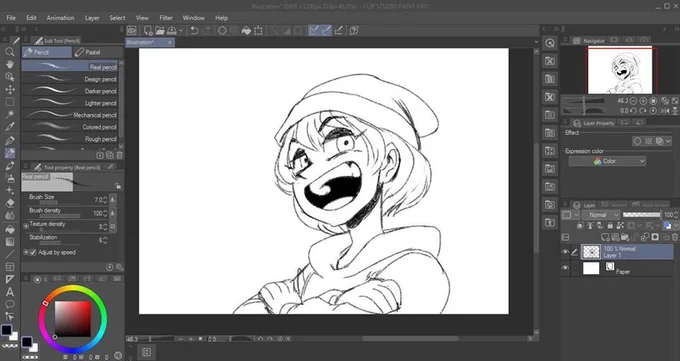This screenshot has height=361, width=680.
Task: Click the Redo arrow in command bar
Action: [x=206, y=30]
